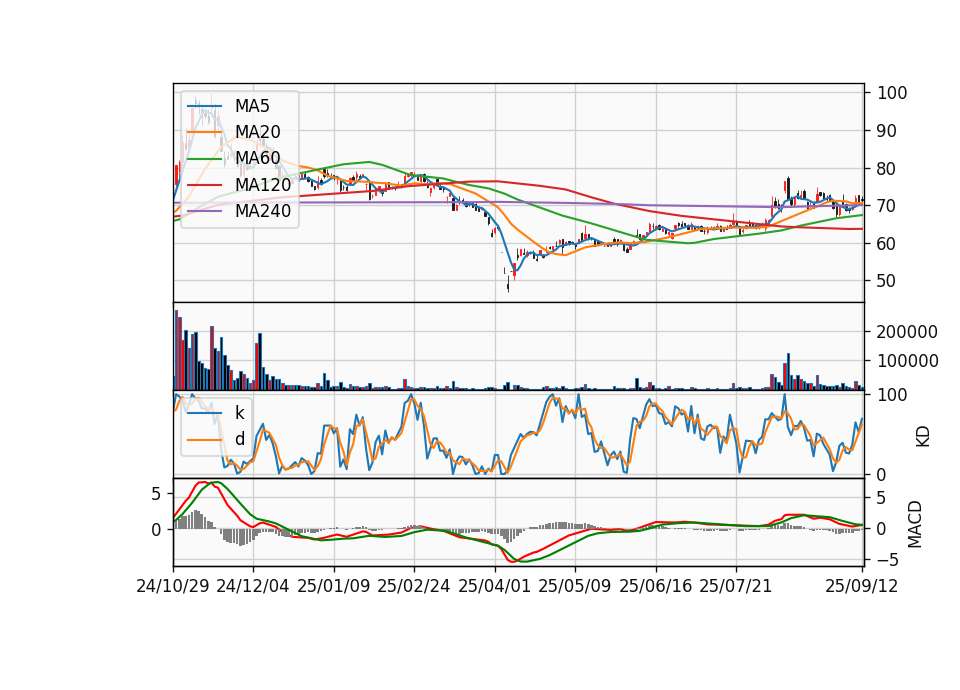
Task: Click the k legend label in KD panel
Action: 239,413
